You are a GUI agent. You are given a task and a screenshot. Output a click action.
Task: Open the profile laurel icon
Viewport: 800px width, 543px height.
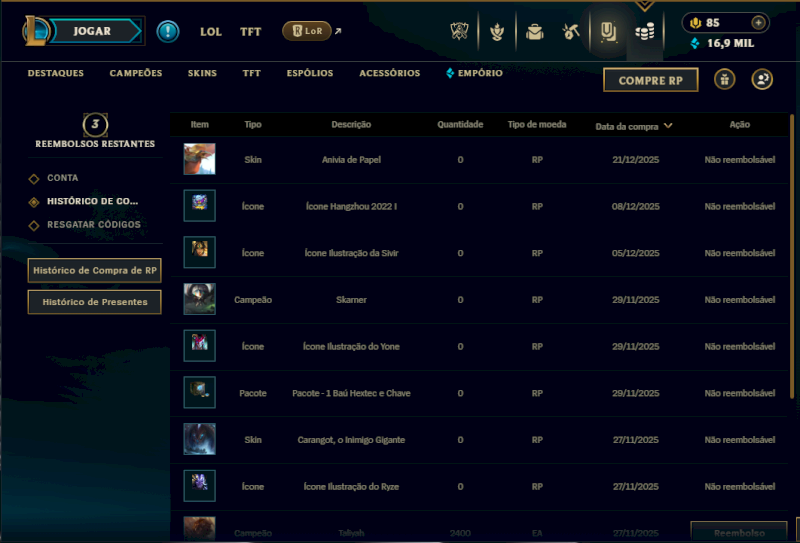[496, 32]
